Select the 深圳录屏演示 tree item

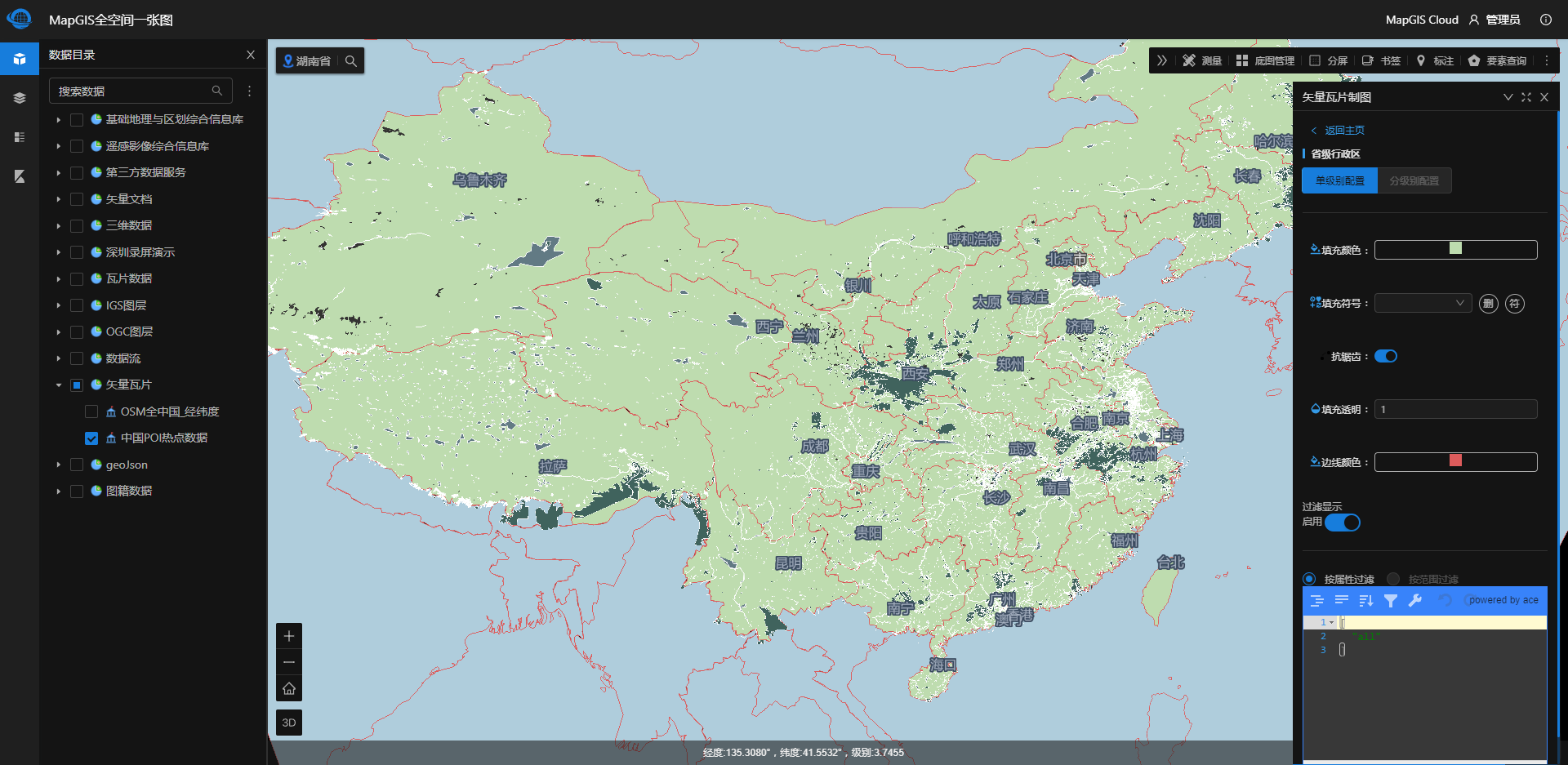coord(140,252)
